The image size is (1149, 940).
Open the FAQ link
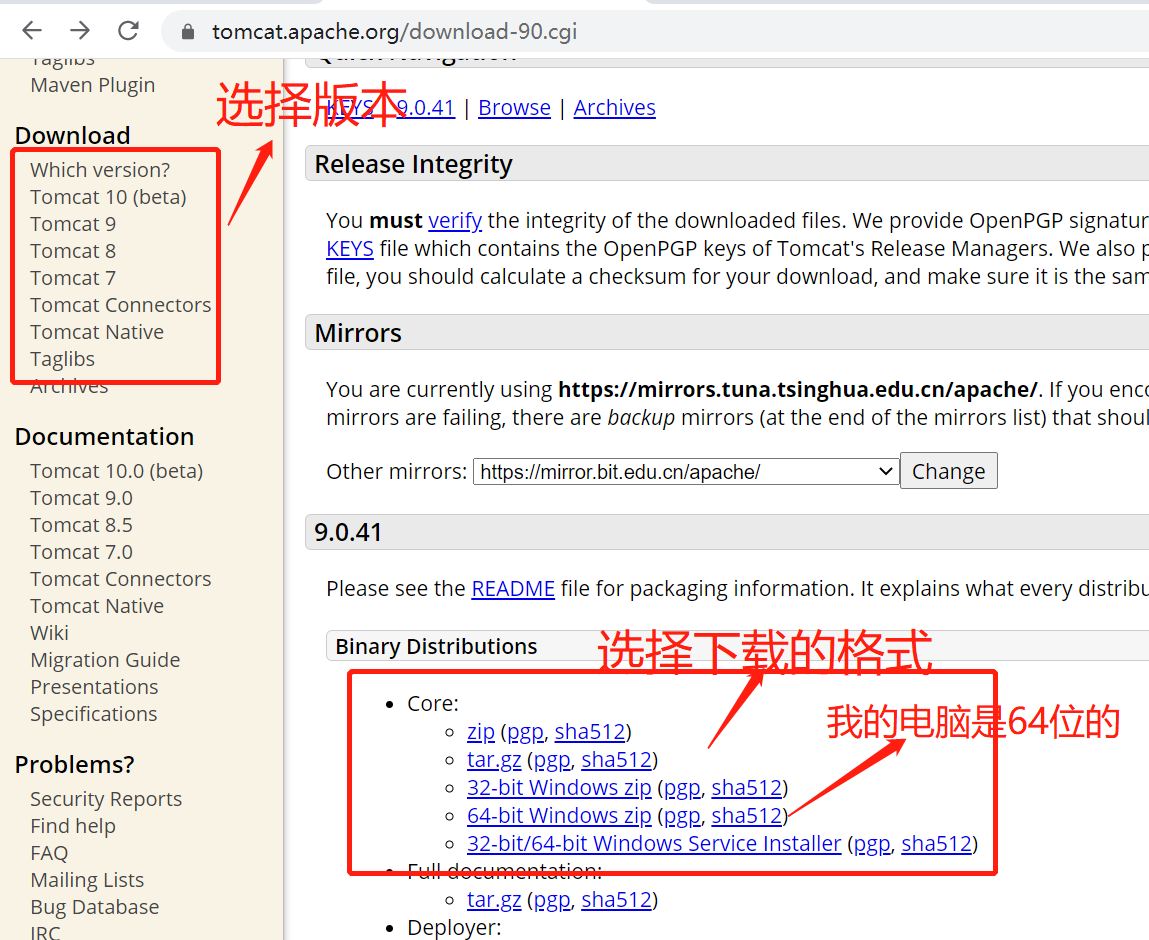49,854
